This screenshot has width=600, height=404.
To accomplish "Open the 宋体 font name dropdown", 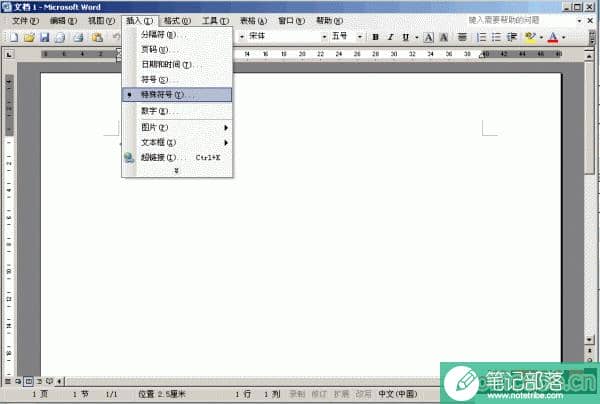I will 324,37.
